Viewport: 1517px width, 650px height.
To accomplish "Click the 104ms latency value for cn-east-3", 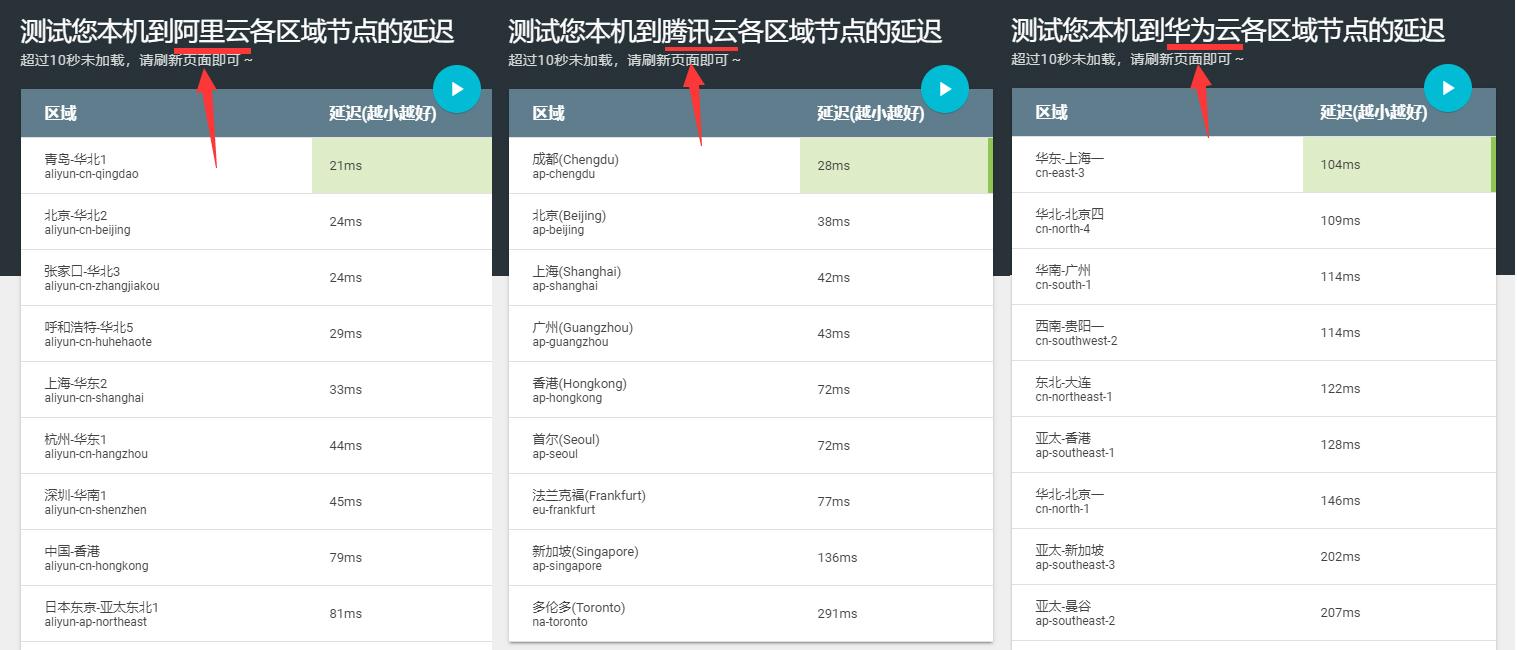I will pyautogui.click(x=1340, y=165).
